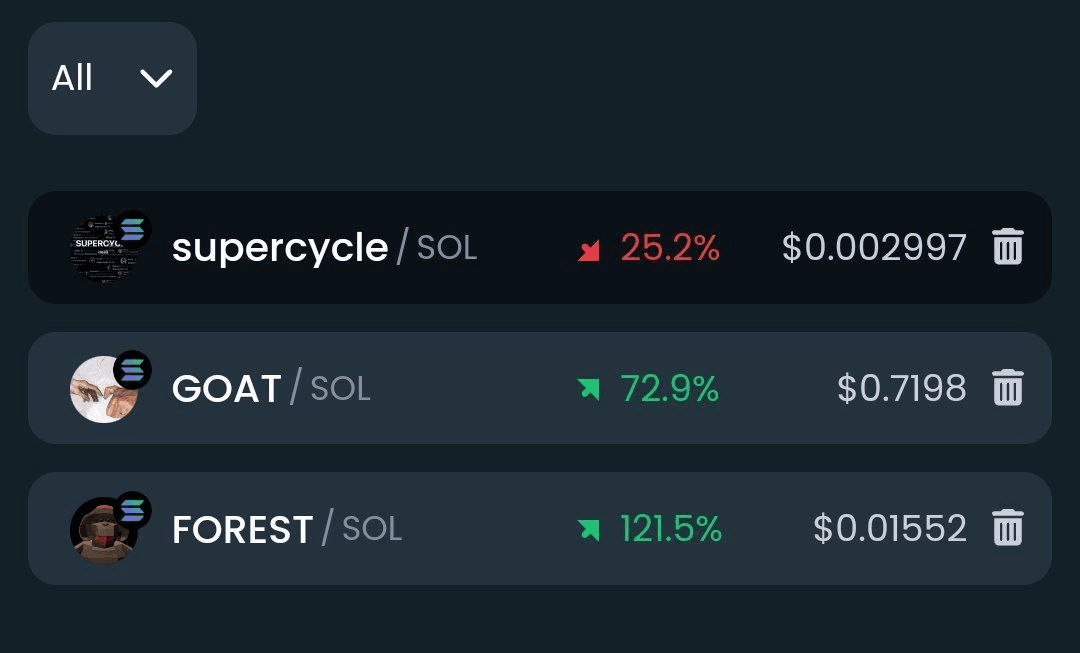Click the supercycle token logo

click(x=104, y=249)
